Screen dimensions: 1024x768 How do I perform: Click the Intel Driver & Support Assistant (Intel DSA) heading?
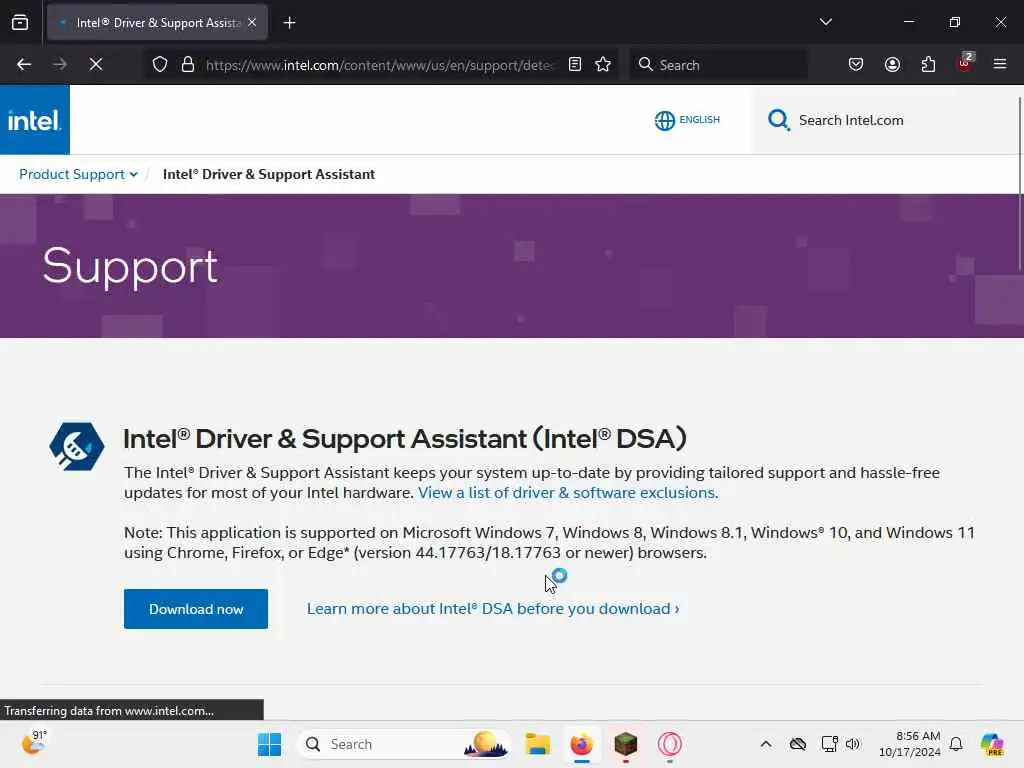[405, 439]
